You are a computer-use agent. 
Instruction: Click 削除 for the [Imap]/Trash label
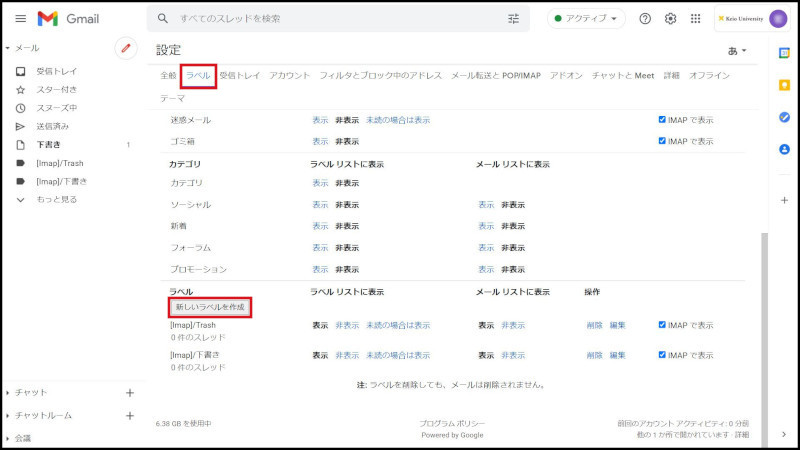(x=595, y=325)
